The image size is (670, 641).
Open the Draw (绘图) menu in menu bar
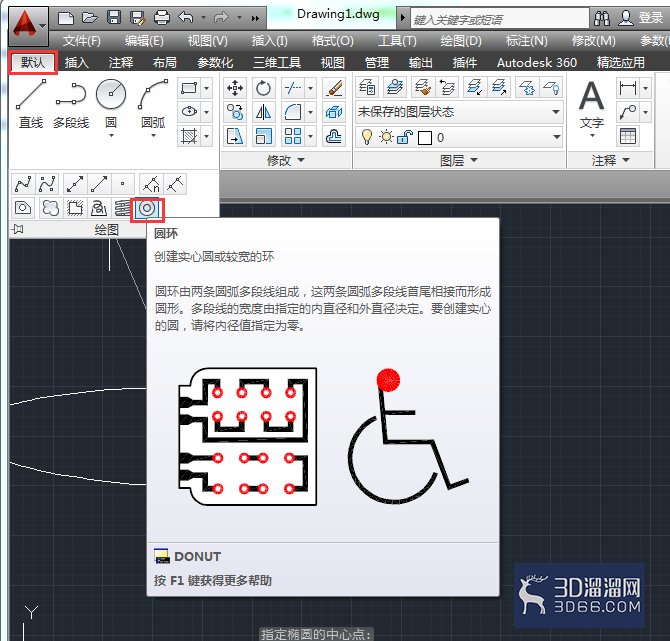point(461,41)
